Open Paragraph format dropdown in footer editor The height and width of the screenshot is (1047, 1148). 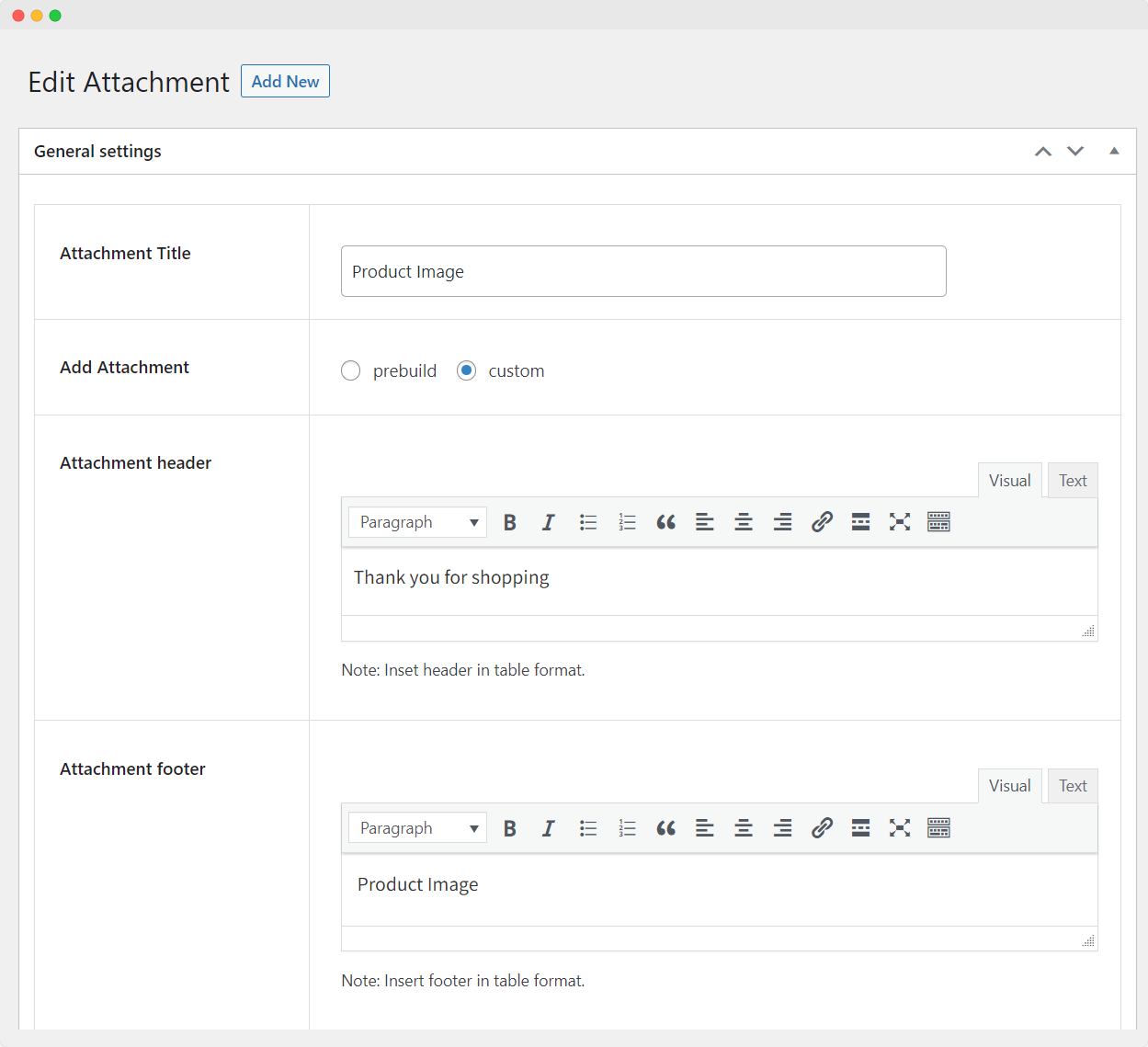(x=417, y=828)
